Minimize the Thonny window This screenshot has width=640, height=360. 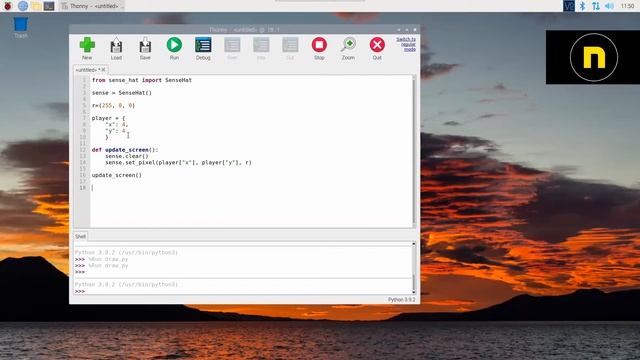point(399,29)
